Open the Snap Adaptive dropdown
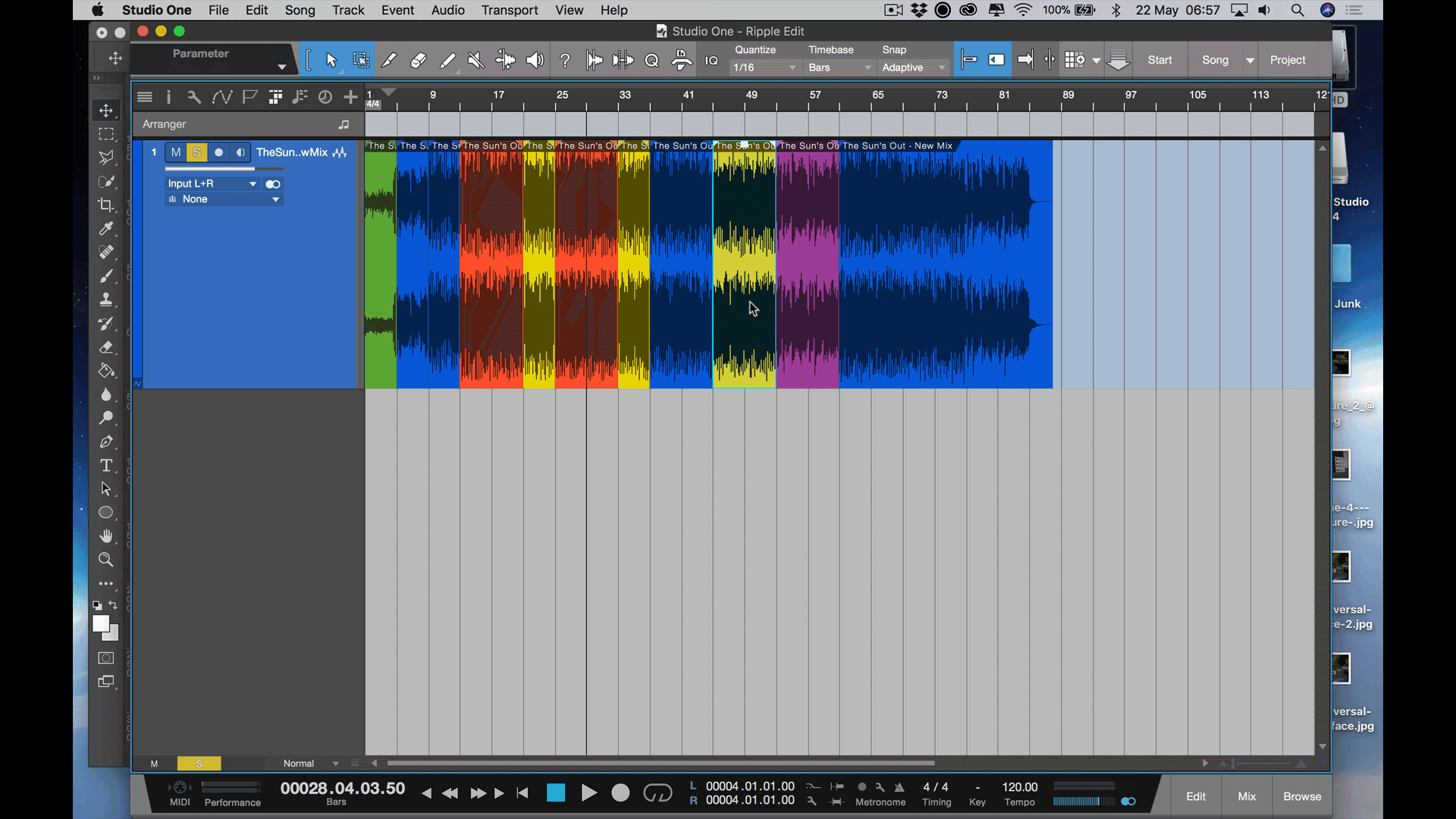This screenshot has width=1456, height=819. tap(914, 67)
